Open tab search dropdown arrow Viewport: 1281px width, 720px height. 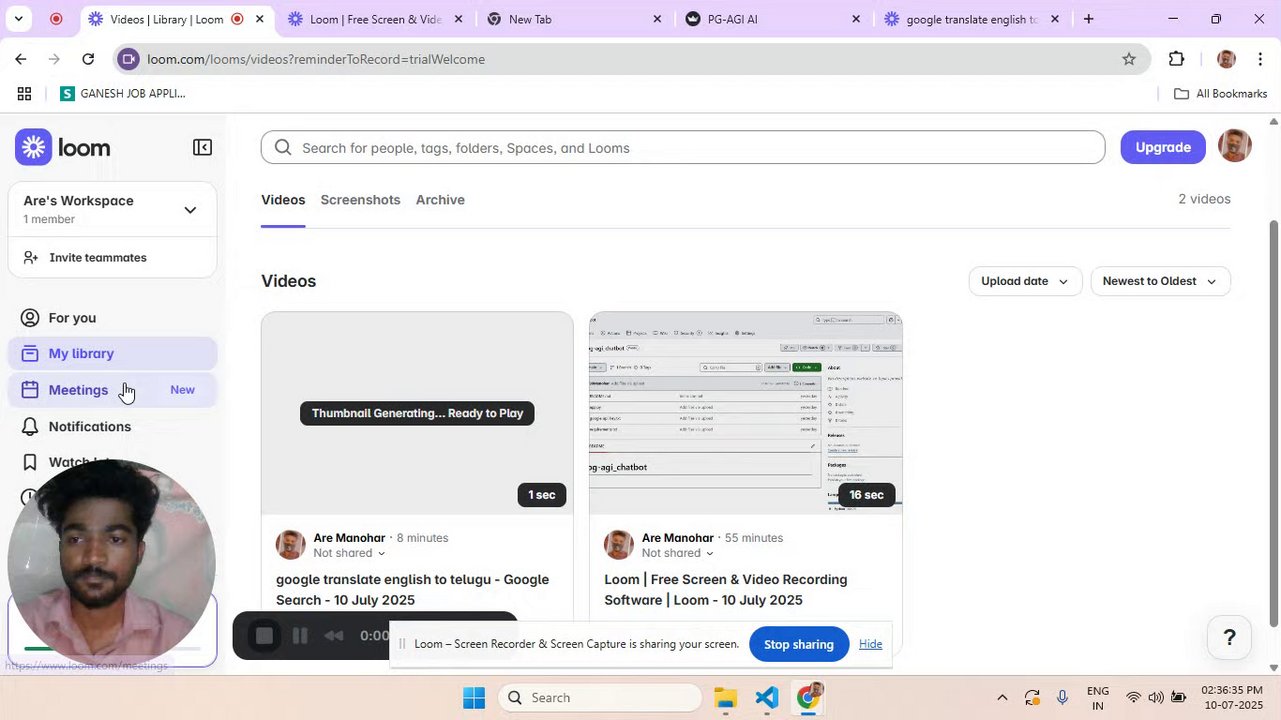[17, 19]
